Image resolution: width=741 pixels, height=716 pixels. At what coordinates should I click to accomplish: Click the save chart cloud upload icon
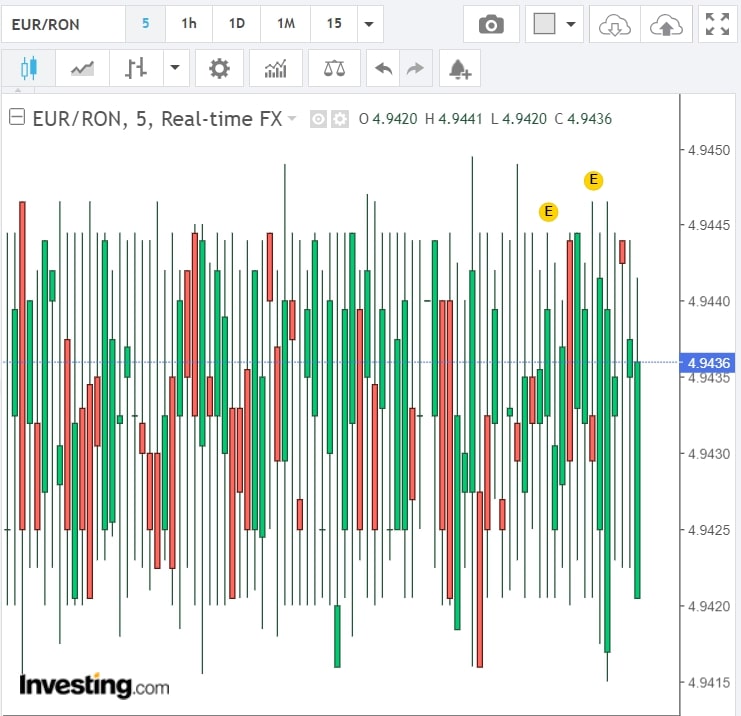pyautogui.click(x=665, y=24)
